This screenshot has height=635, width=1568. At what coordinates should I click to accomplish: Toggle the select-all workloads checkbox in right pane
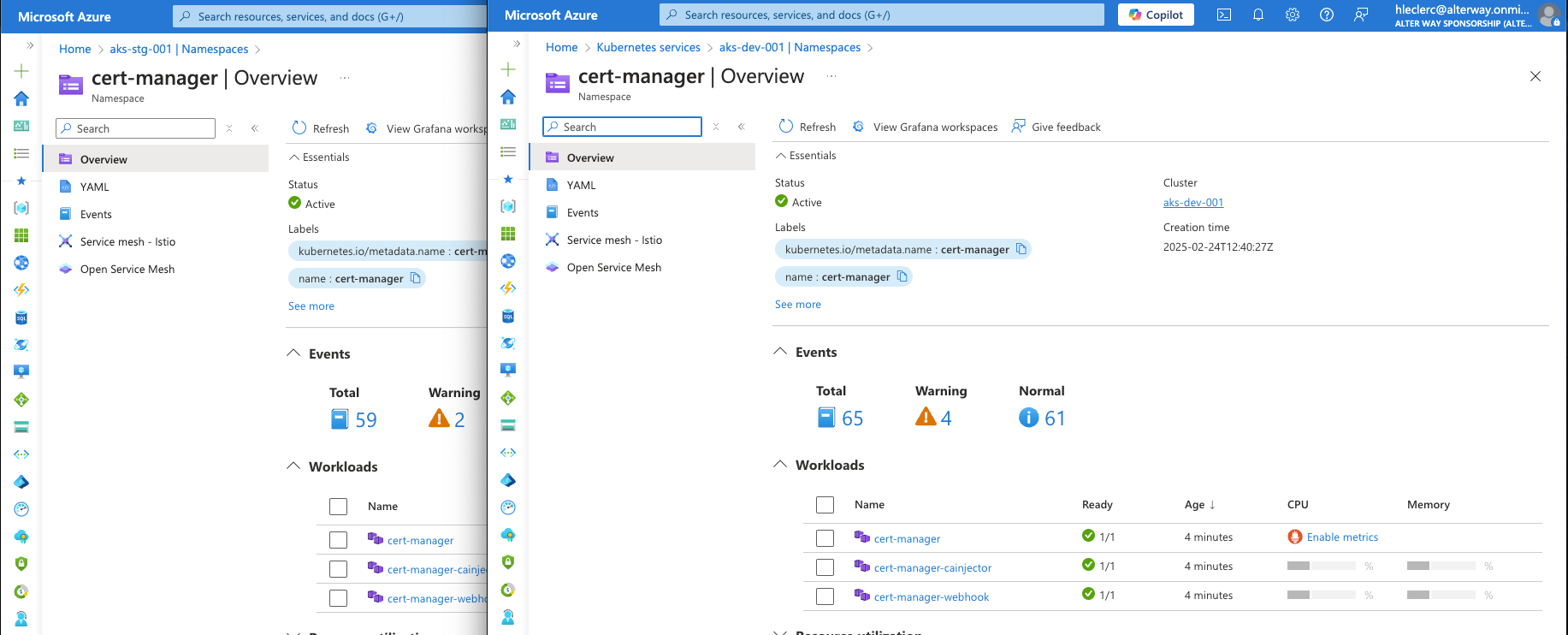tap(825, 505)
